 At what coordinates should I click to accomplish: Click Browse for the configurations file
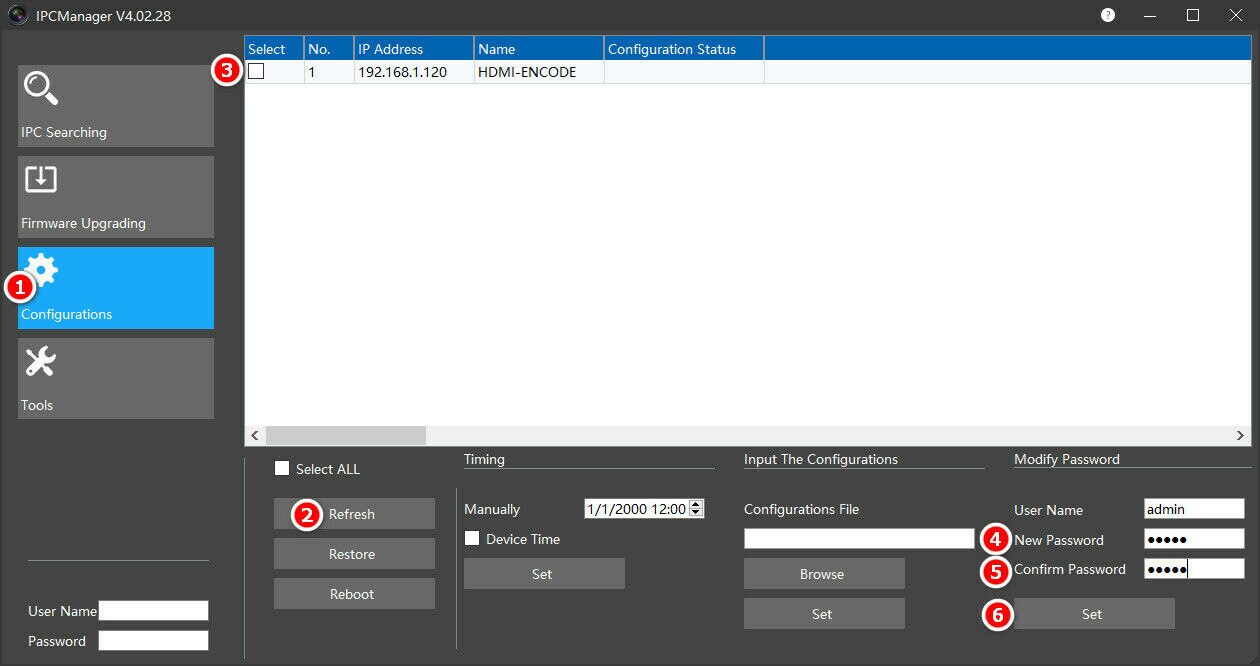824,574
